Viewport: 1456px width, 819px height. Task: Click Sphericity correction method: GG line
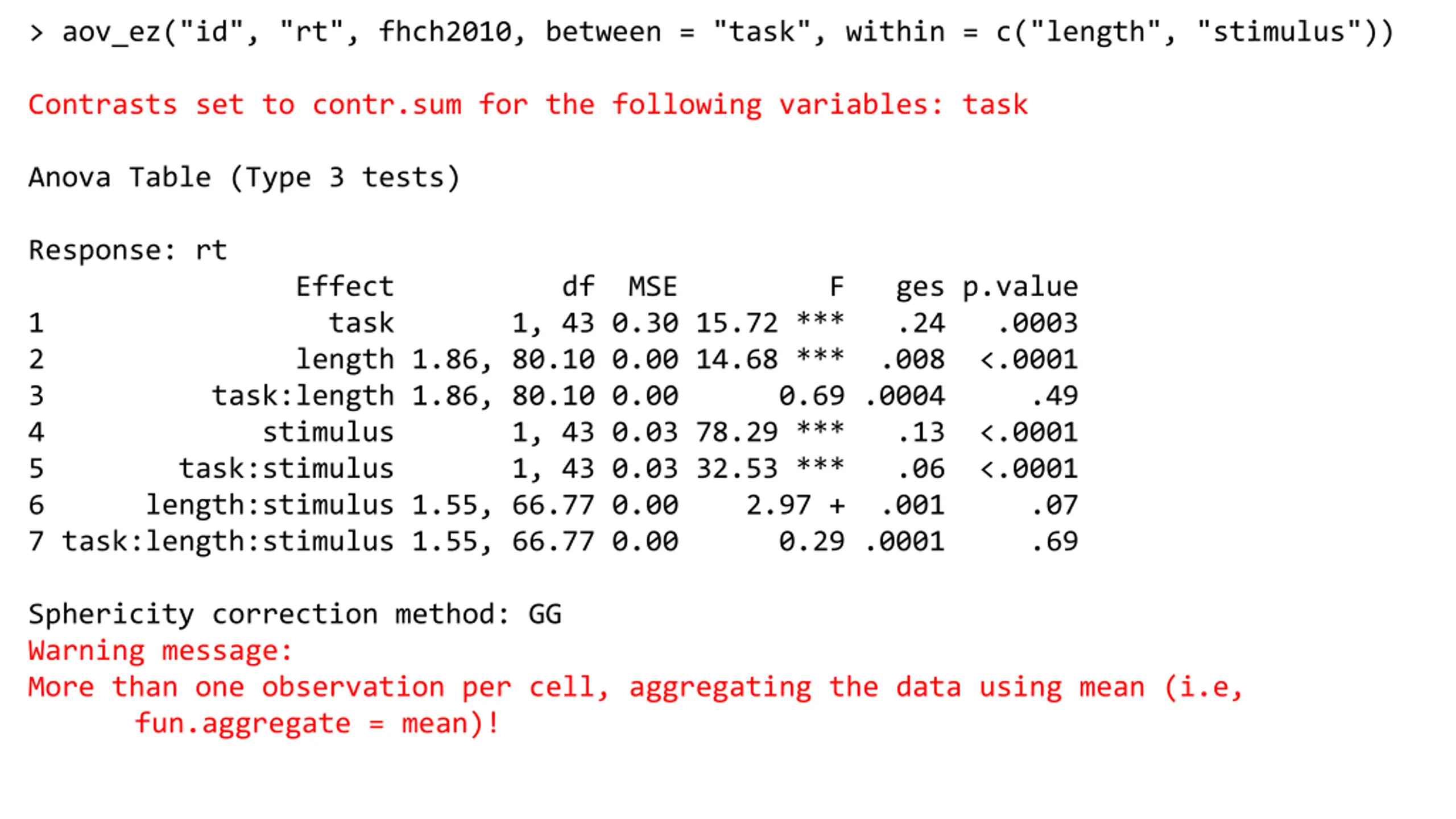coord(295,614)
